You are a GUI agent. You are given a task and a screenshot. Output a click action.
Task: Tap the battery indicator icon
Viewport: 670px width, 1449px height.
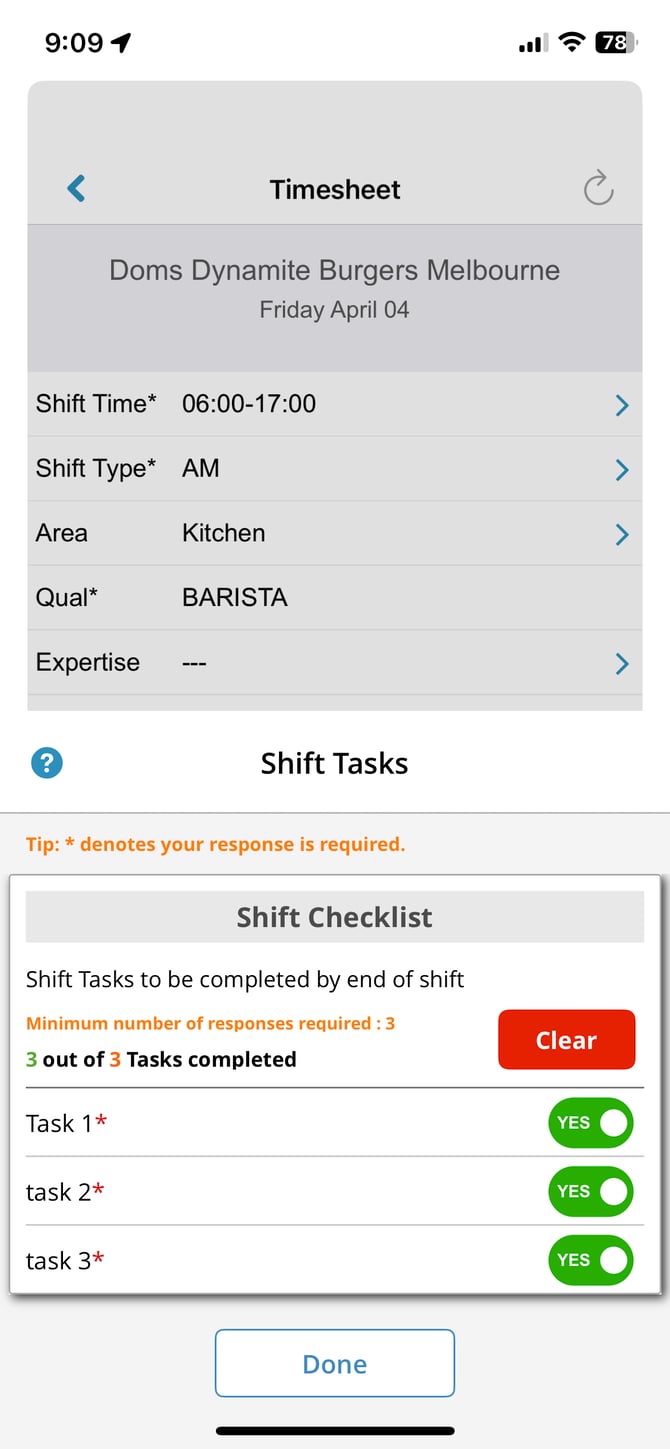point(613,42)
